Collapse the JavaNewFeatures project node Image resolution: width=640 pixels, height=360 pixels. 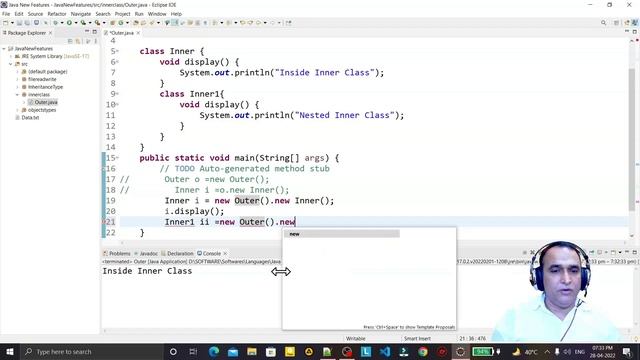tap(4, 49)
